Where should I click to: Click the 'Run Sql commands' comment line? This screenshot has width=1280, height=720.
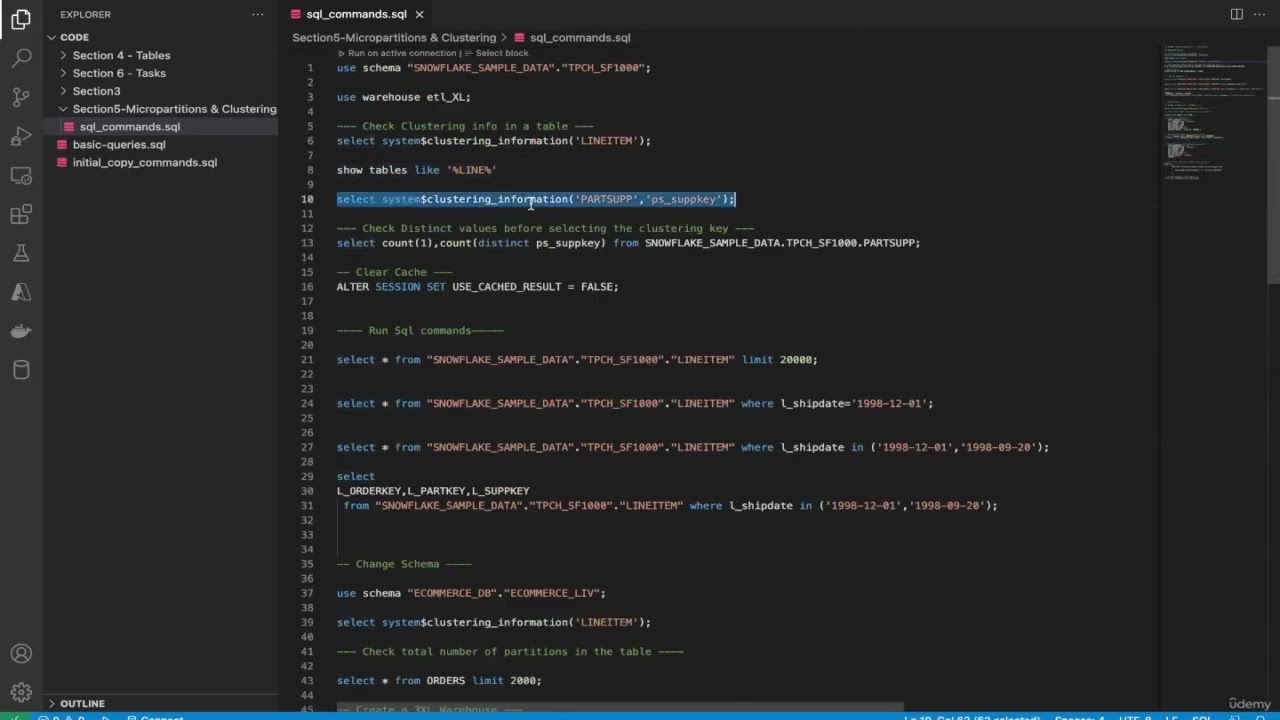420,330
